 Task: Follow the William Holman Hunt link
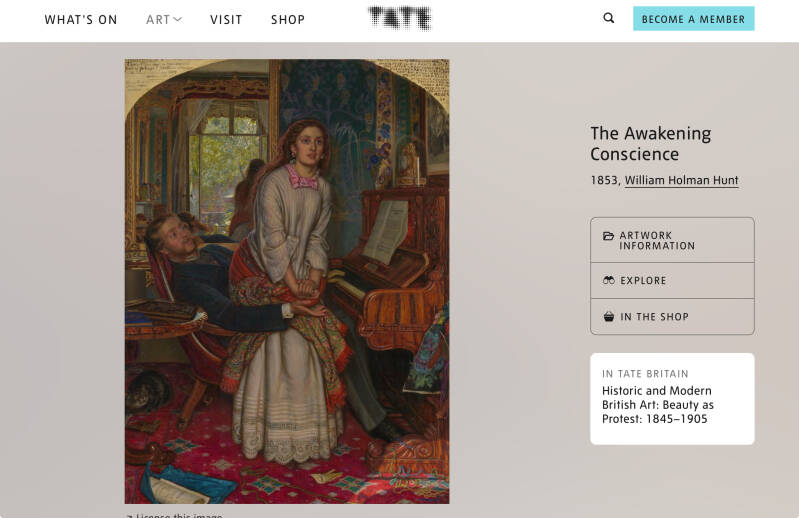tap(681, 181)
